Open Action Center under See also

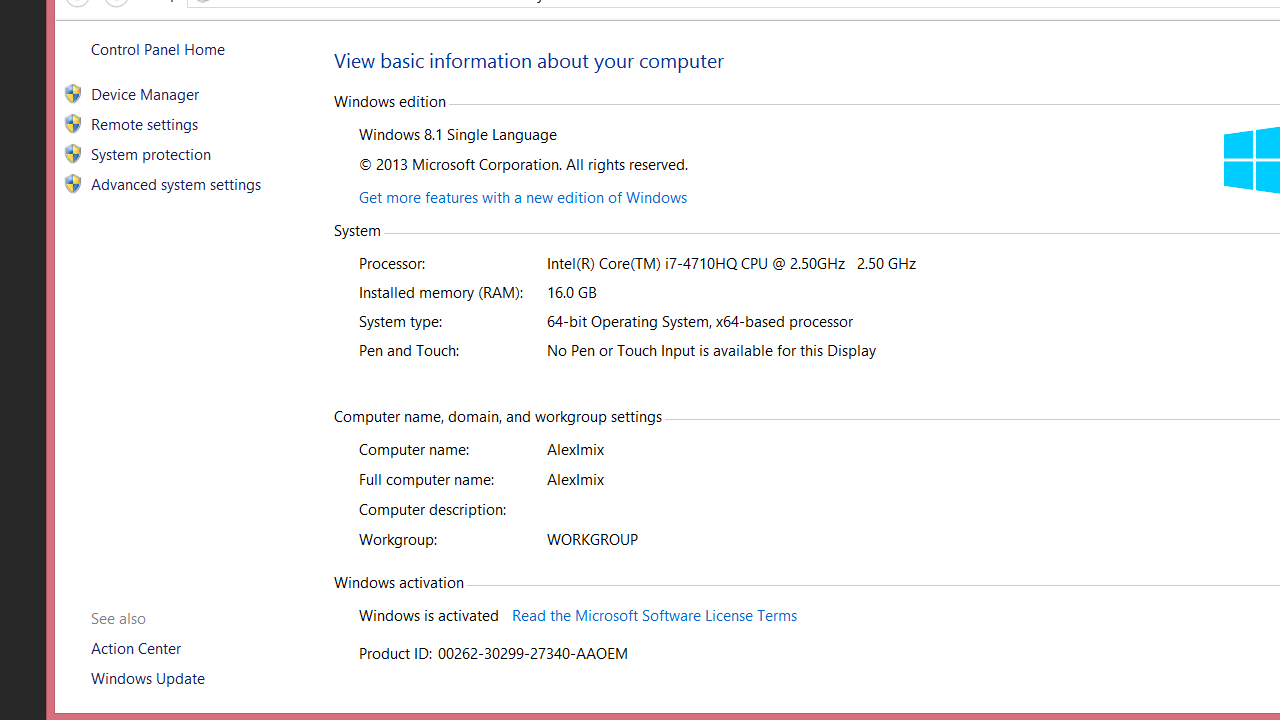click(x=136, y=649)
